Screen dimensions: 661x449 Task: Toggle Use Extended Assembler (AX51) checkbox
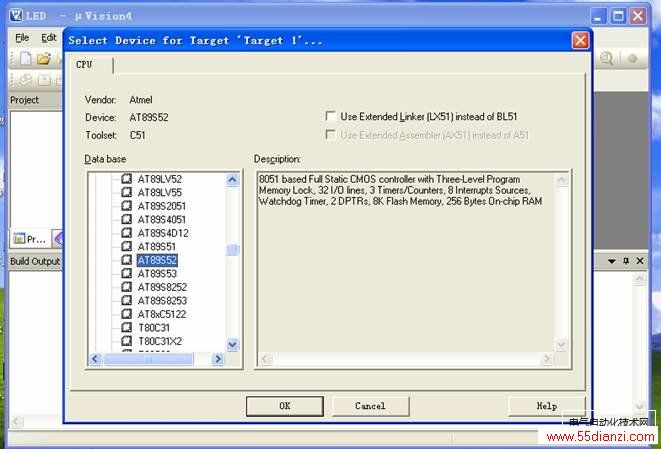click(331, 135)
